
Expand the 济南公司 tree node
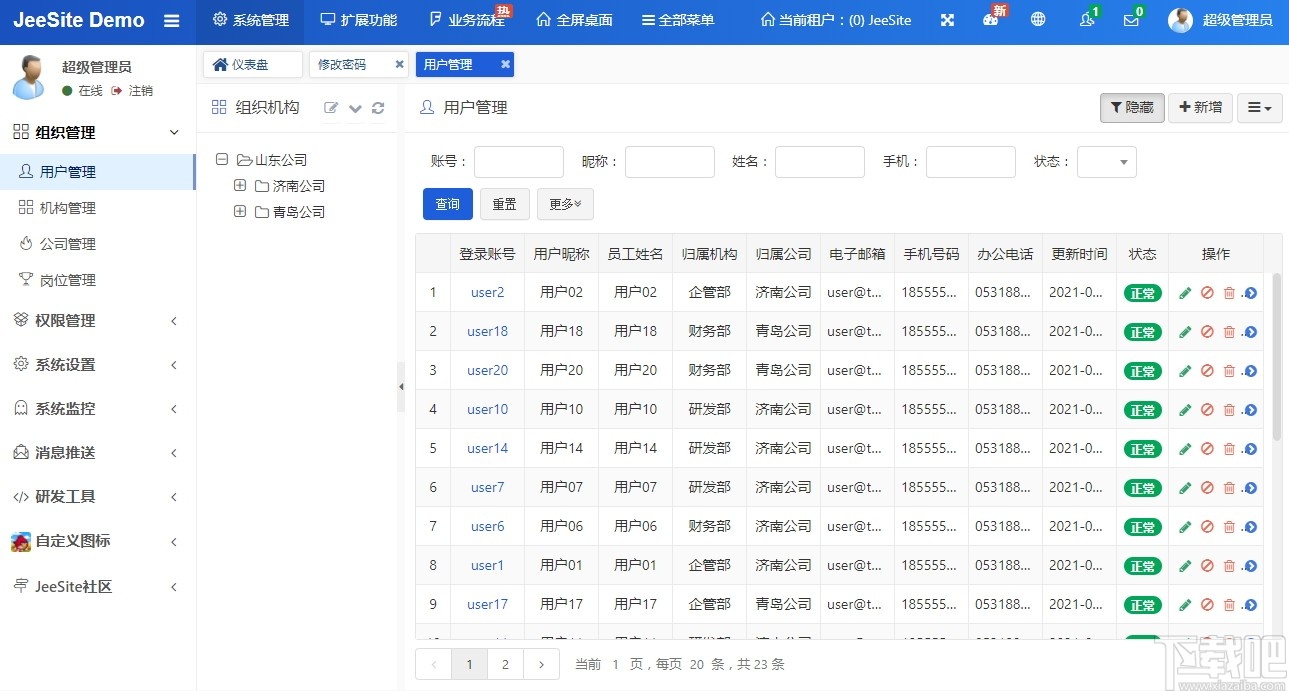point(240,185)
